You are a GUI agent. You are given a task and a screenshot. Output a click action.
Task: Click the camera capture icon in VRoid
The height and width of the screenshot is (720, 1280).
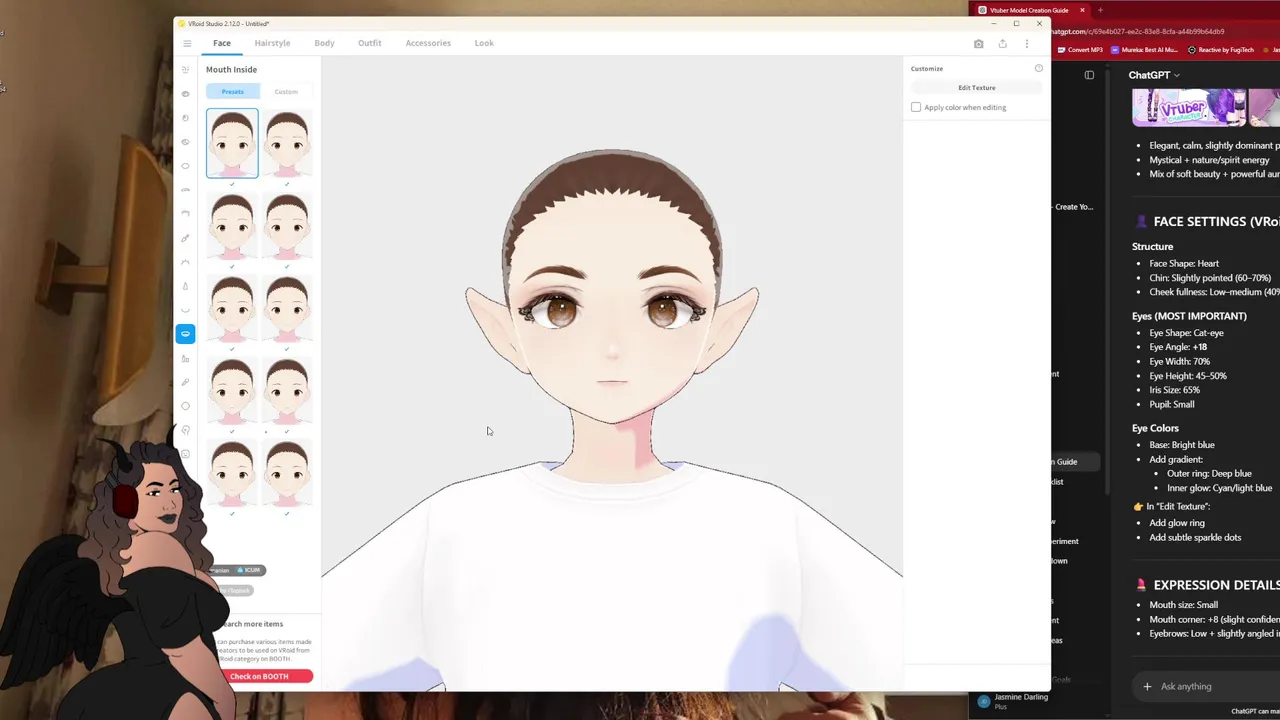(x=978, y=43)
